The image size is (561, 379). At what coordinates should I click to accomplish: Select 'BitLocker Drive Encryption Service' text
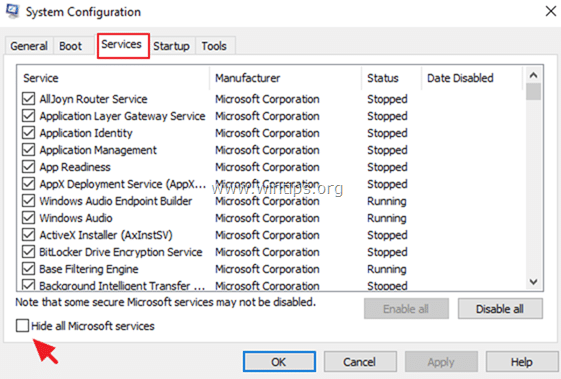click(x=121, y=252)
